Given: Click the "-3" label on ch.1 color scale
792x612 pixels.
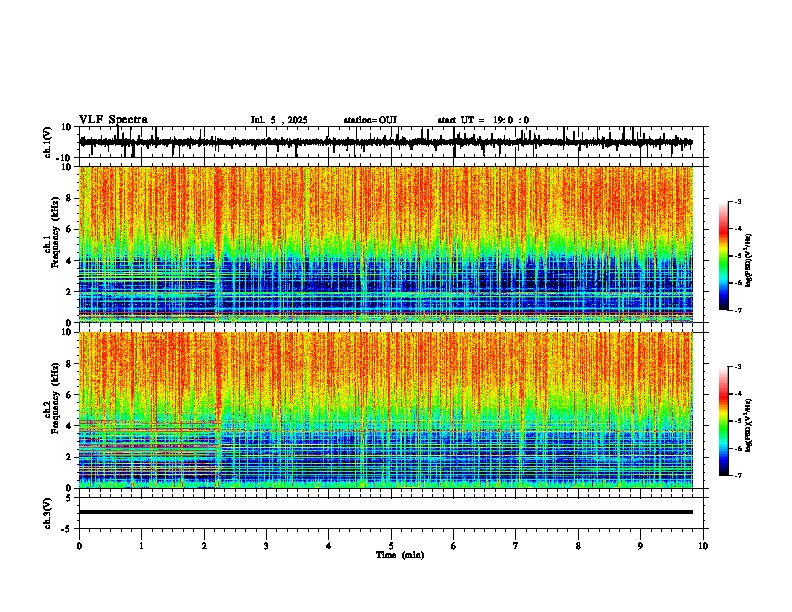Looking at the screenshot, I should 737,202.
